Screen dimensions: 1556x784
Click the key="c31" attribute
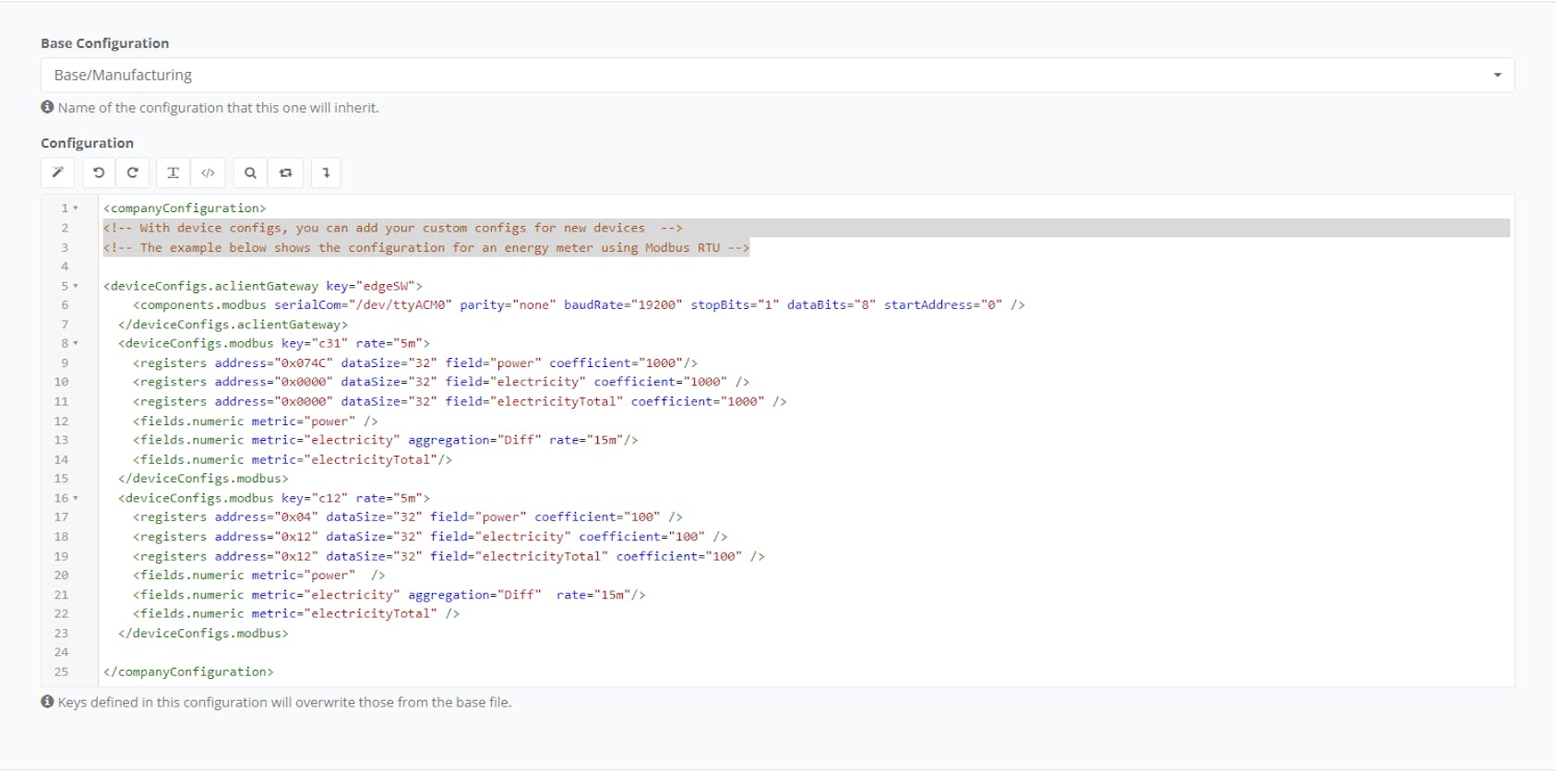(x=315, y=343)
